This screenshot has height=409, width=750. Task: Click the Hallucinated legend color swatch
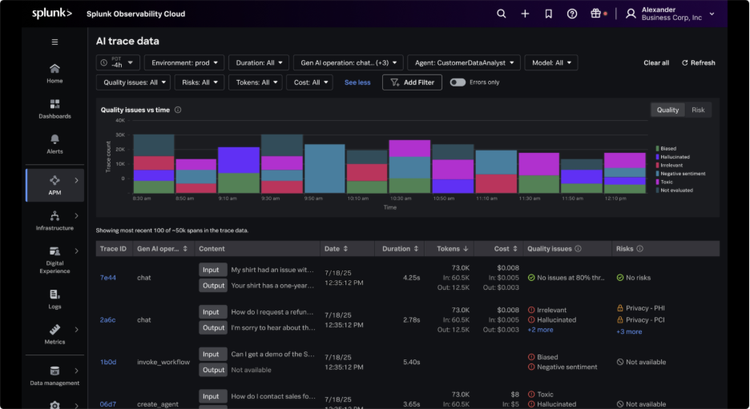[657, 157]
